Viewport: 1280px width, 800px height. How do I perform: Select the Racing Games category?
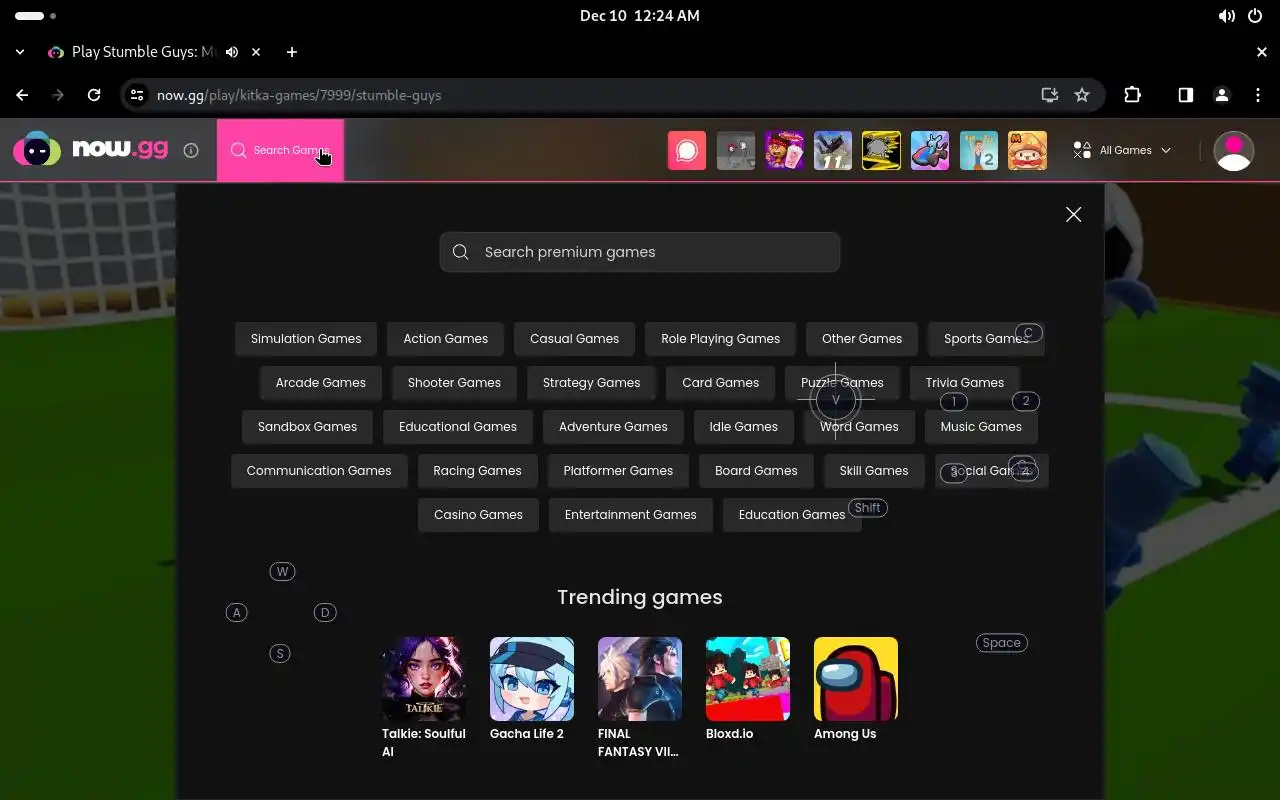477,470
